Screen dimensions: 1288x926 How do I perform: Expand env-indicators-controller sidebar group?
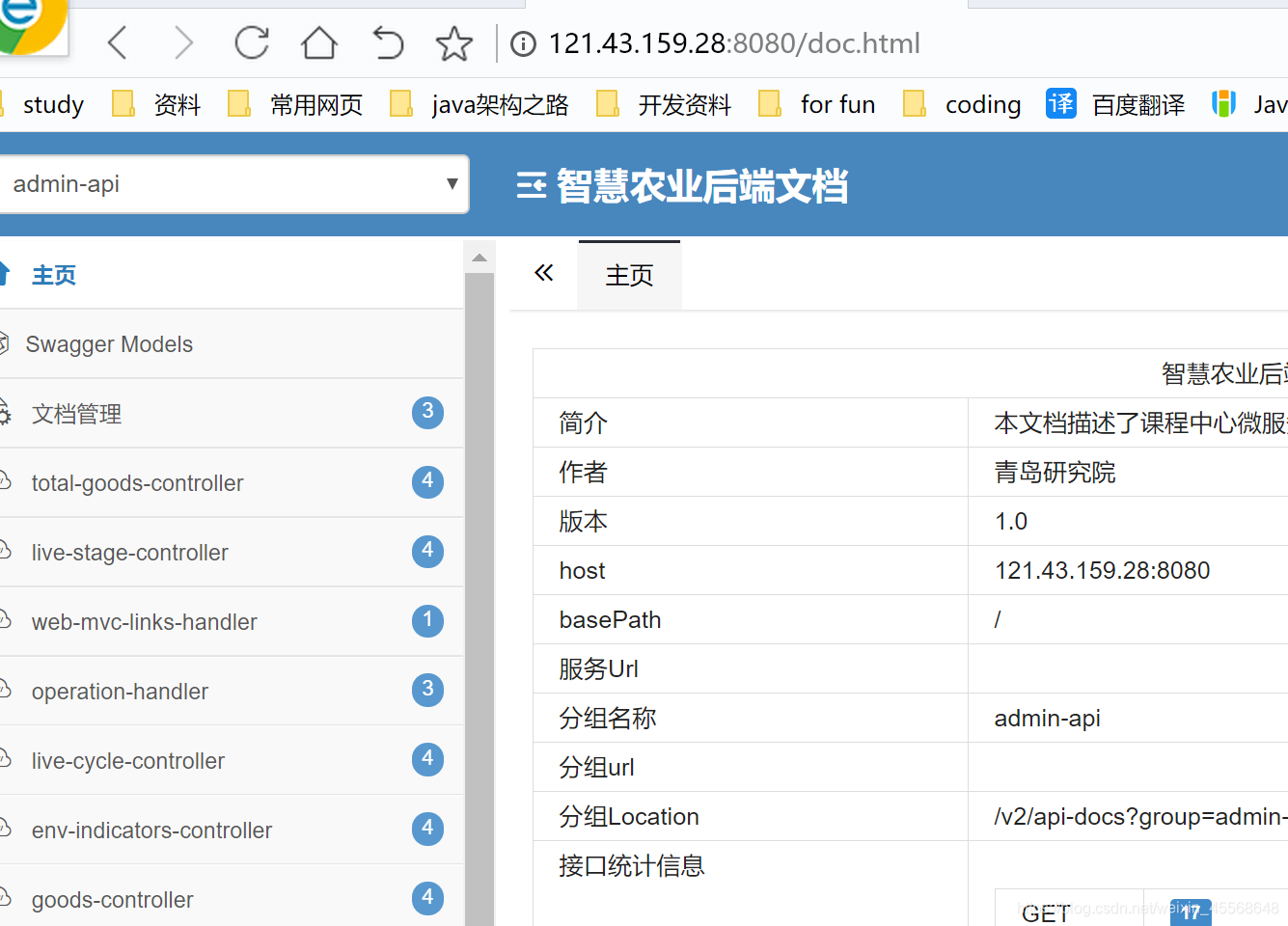[x=232, y=831]
